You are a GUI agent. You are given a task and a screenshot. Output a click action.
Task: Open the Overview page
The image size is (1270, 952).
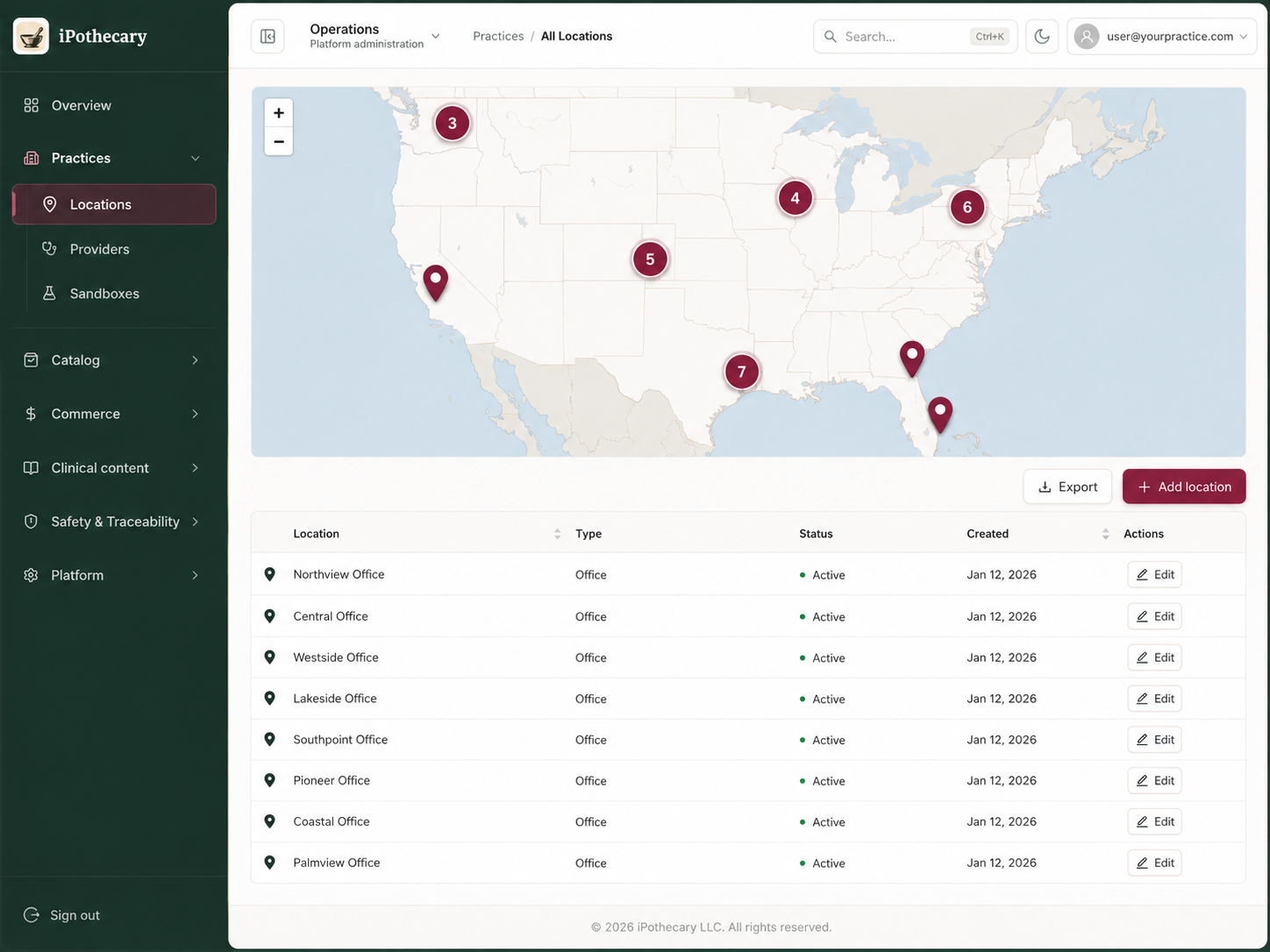pos(114,105)
